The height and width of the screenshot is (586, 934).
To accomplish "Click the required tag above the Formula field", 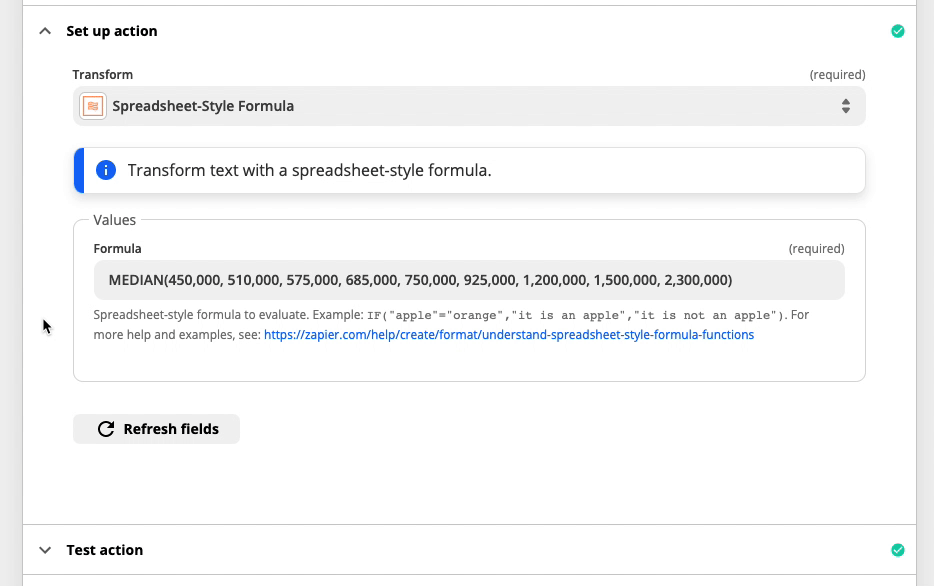I will (x=816, y=248).
